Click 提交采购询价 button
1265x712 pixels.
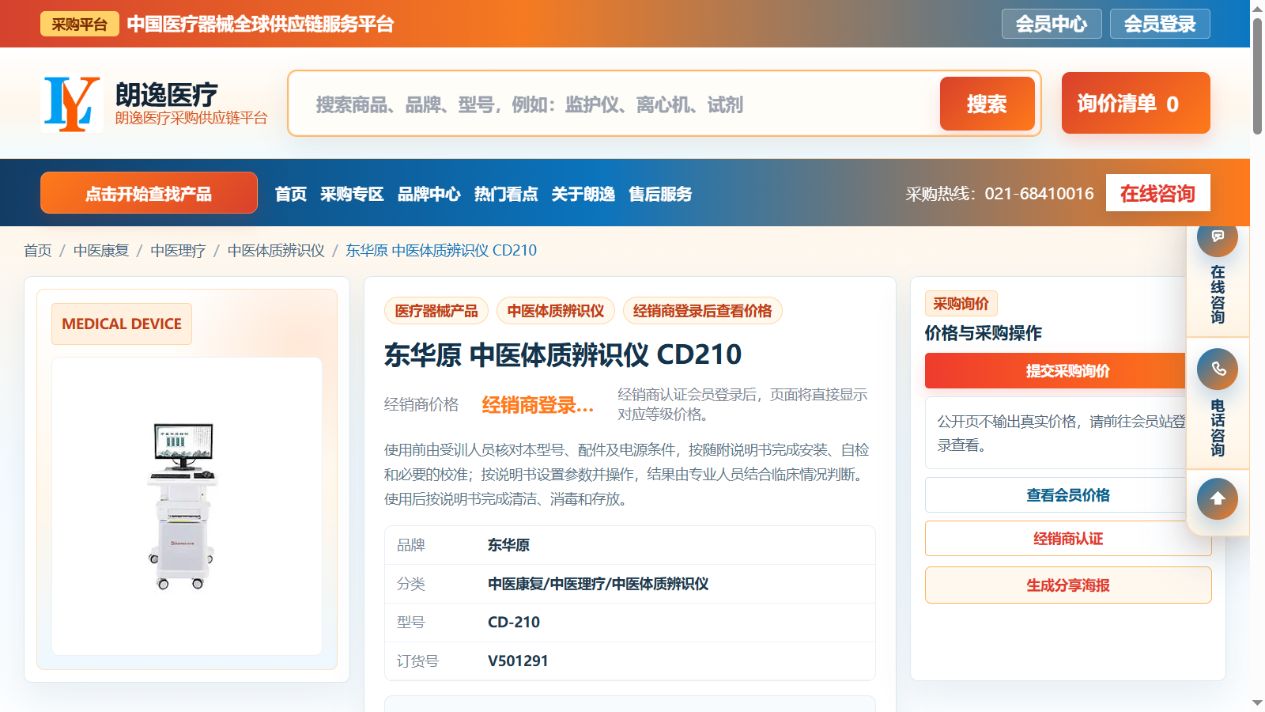pos(1068,371)
